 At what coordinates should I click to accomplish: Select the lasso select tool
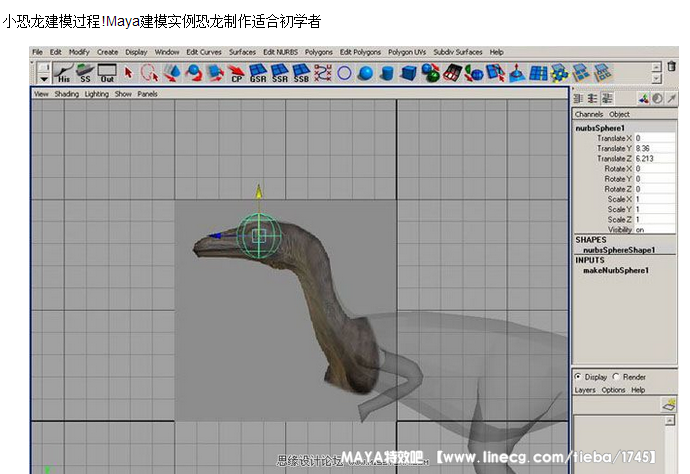(150, 73)
